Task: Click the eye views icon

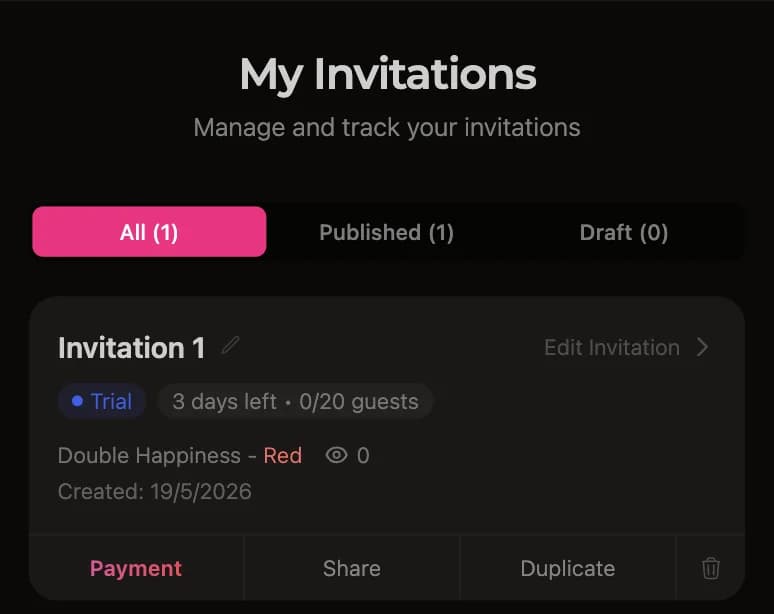Action: click(x=337, y=455)
